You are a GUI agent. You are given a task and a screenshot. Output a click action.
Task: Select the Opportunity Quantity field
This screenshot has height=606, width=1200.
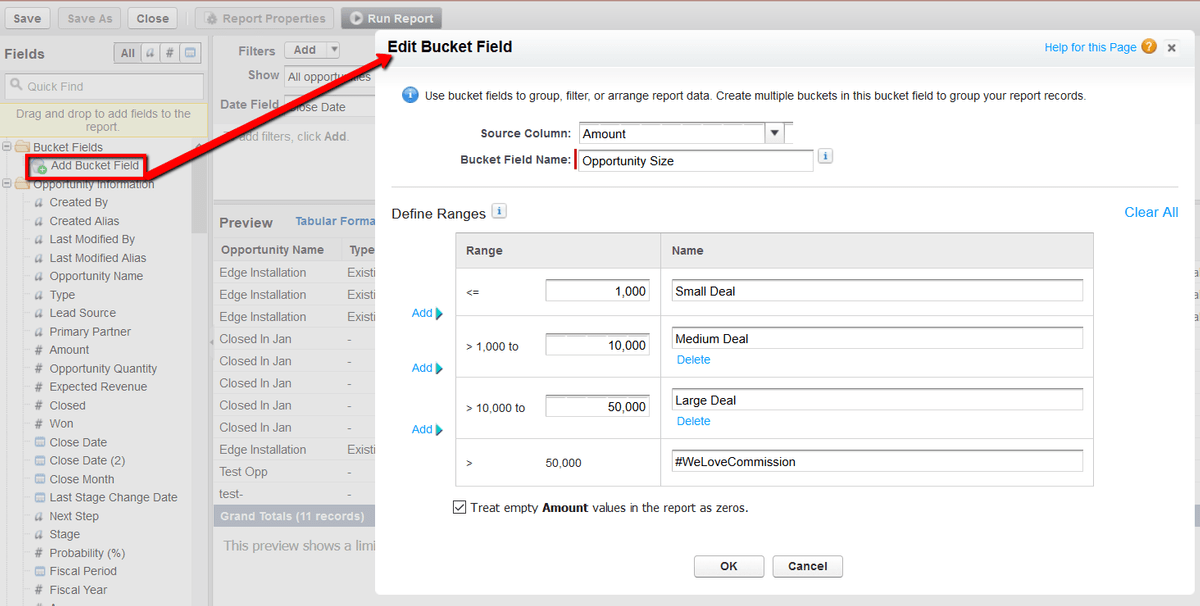pos(103,369)
